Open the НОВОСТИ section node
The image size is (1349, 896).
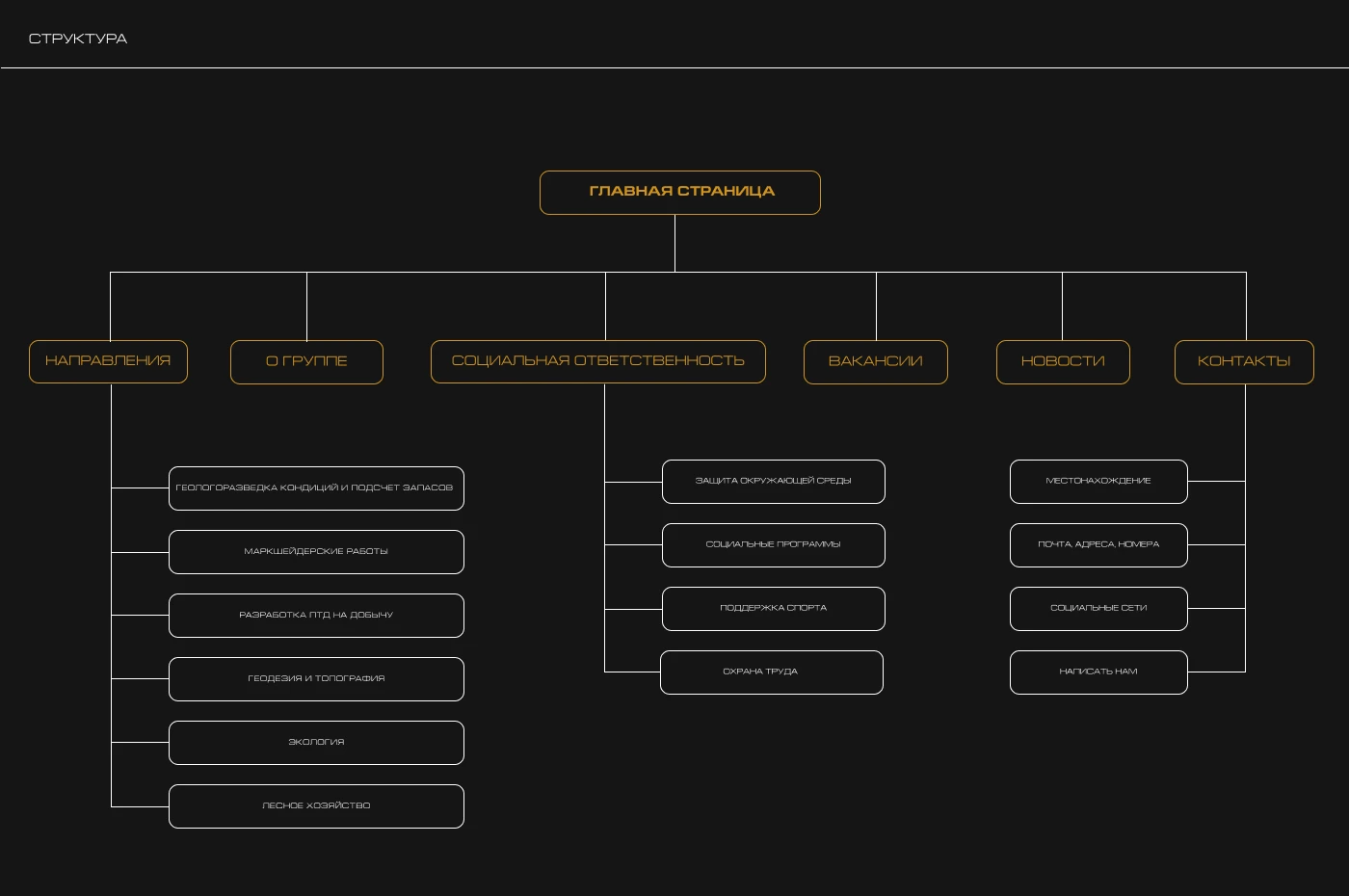(x=1062, y=362)
